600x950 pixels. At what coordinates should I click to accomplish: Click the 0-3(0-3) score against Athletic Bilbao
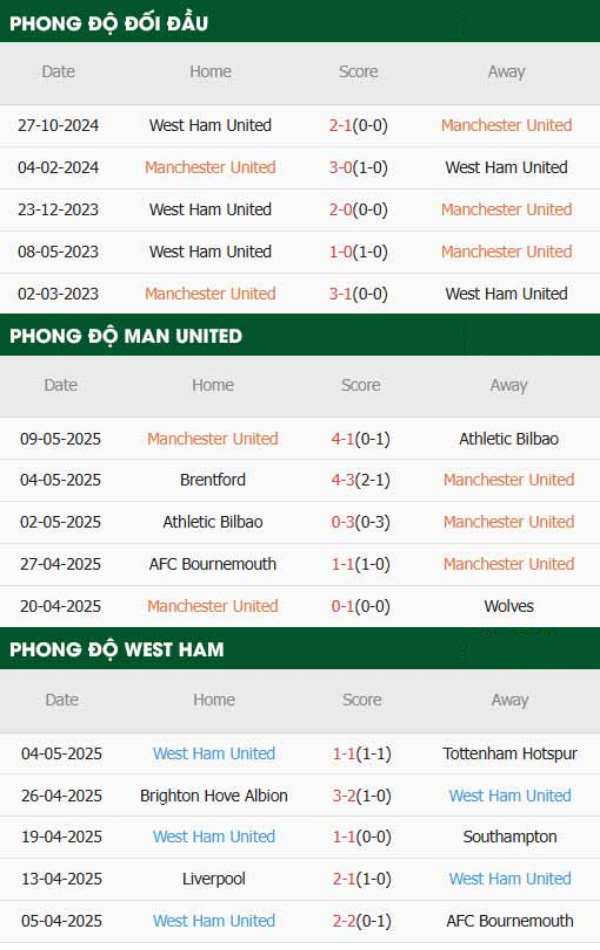361,522
